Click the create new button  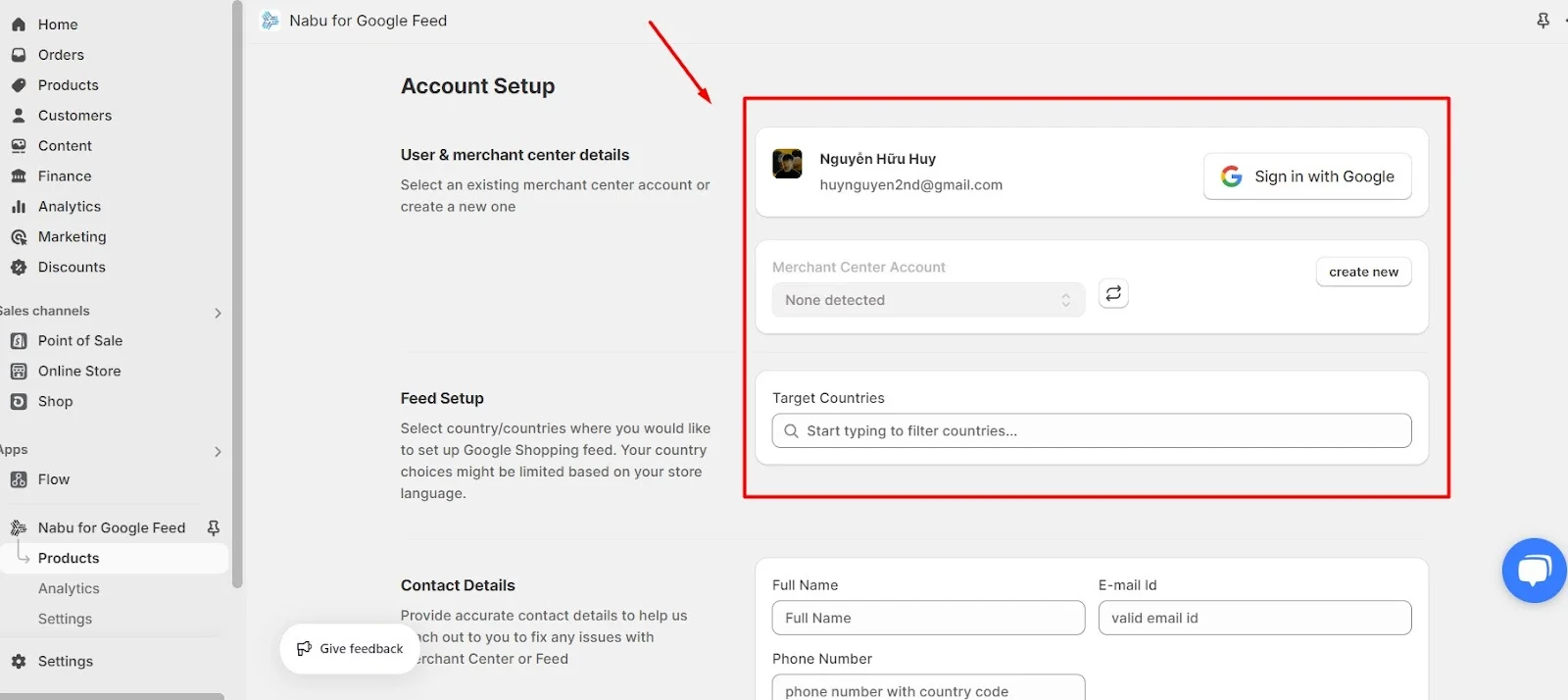click(1363, 272)
